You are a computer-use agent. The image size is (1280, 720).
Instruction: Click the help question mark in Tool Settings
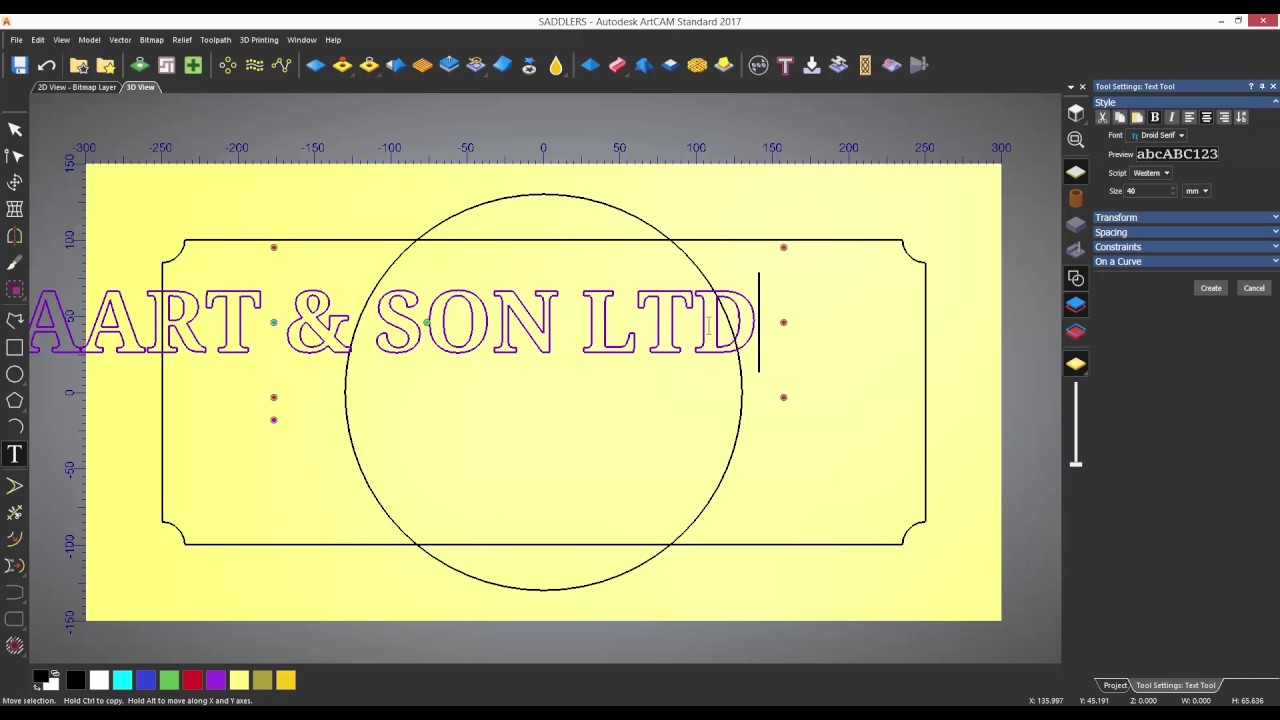click(1250, 87)
